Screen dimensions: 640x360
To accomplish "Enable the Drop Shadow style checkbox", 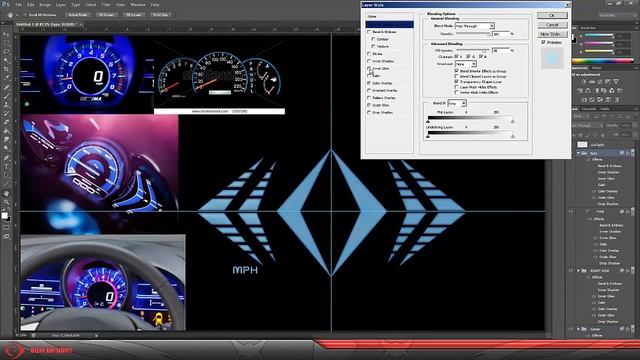I will tap(369, 112).
